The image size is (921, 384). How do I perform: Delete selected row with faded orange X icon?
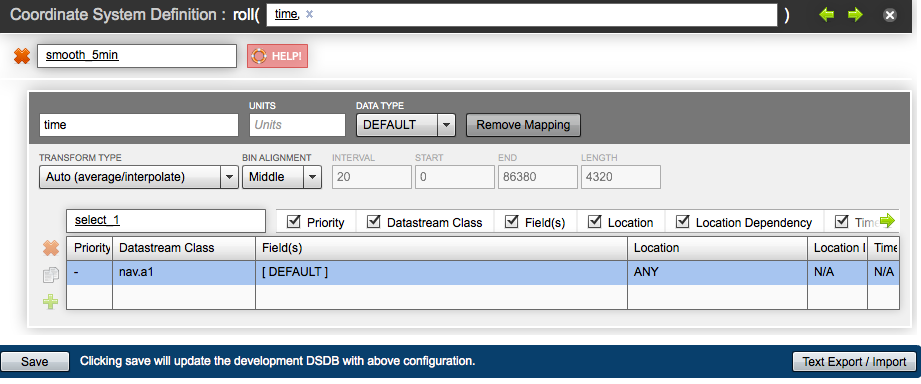(51, 248)
